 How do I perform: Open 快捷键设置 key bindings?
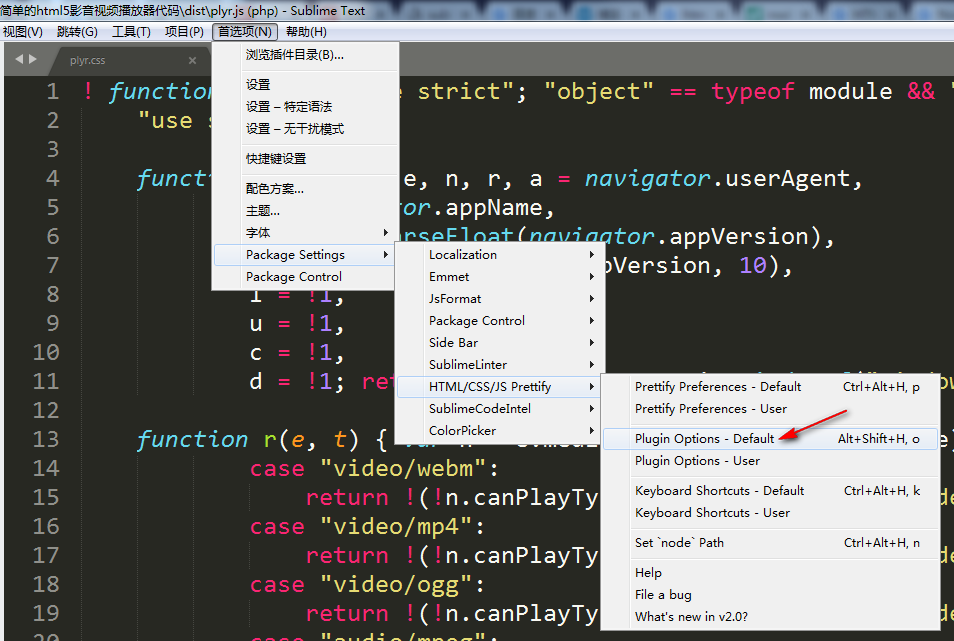click(305, 159)
